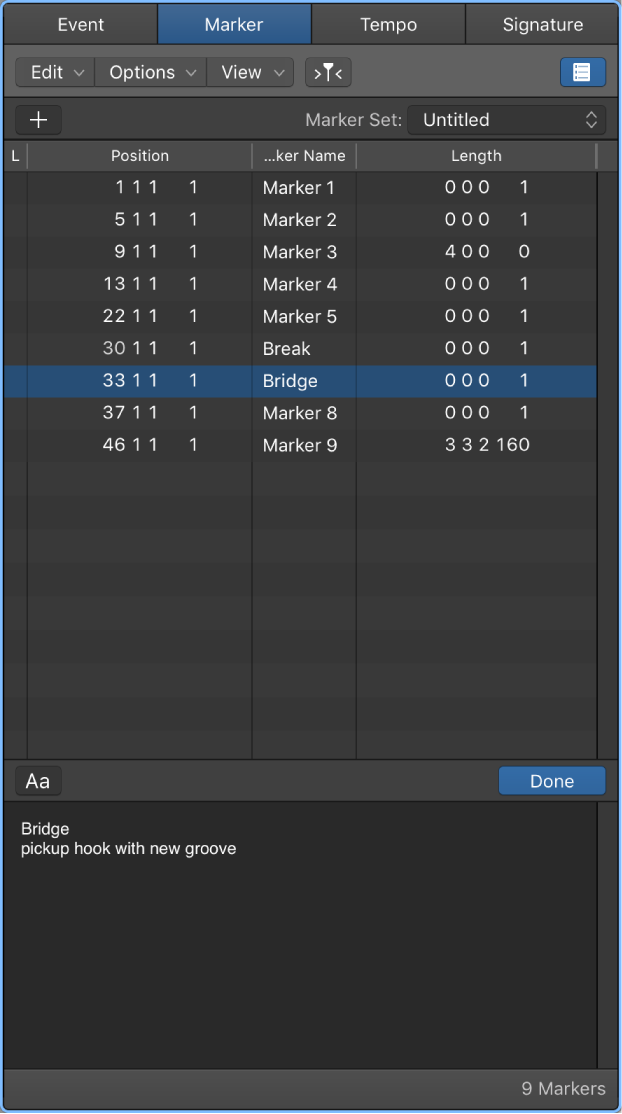Click the plus icon to create a marker
This screenshot has width=622, height=1114.
(x=38, y=119)
